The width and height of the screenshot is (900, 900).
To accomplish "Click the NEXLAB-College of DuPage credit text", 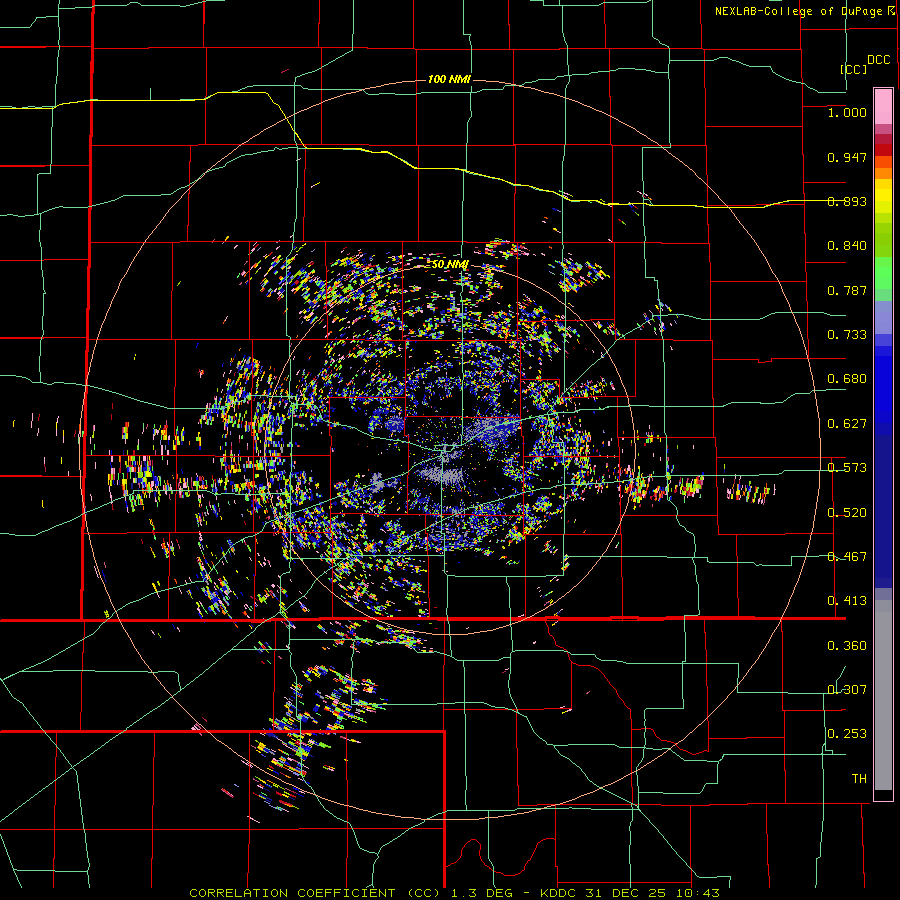I will click(804, 11).
